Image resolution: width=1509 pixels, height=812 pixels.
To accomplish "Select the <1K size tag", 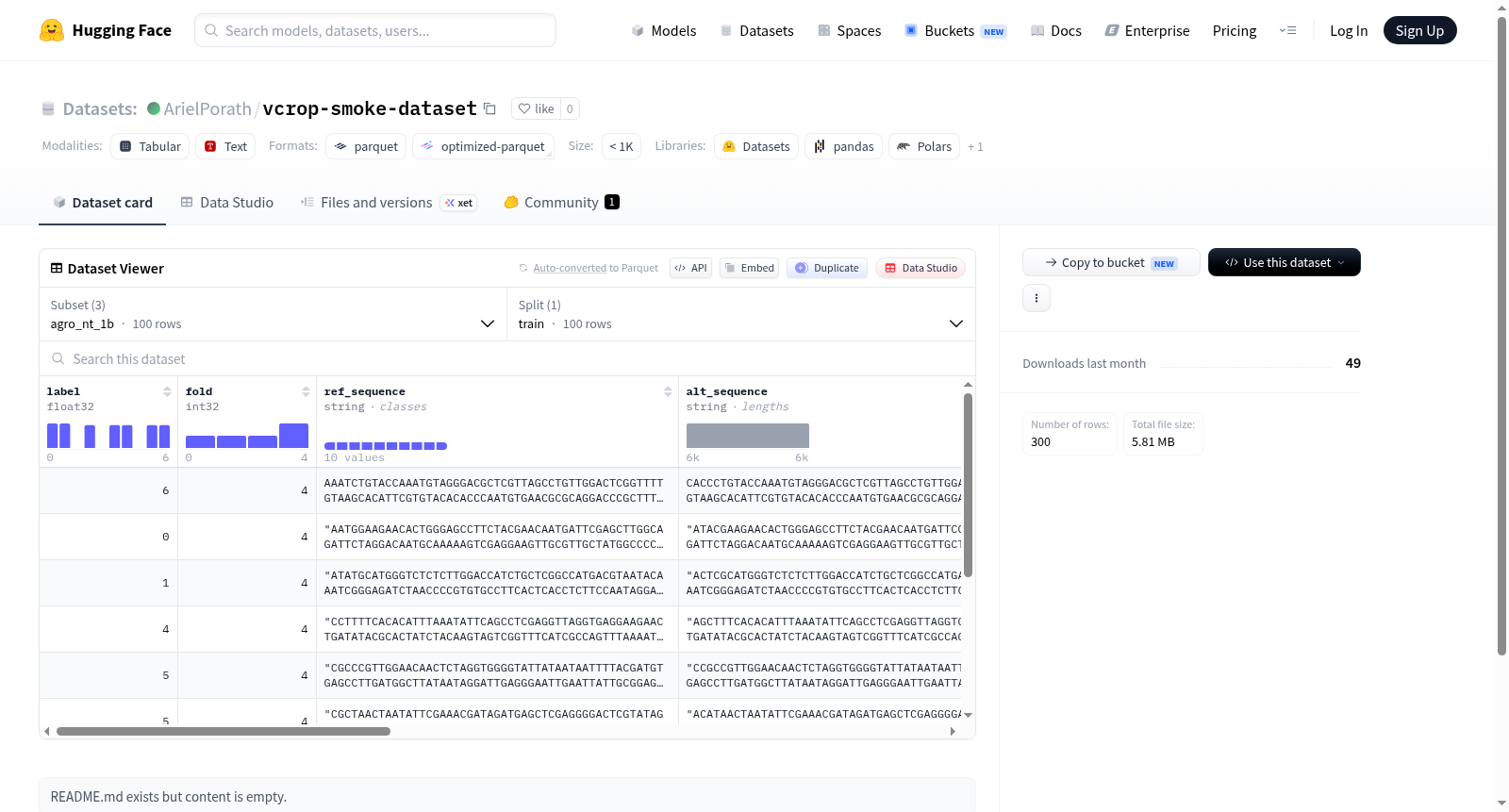I will (622, 146).
